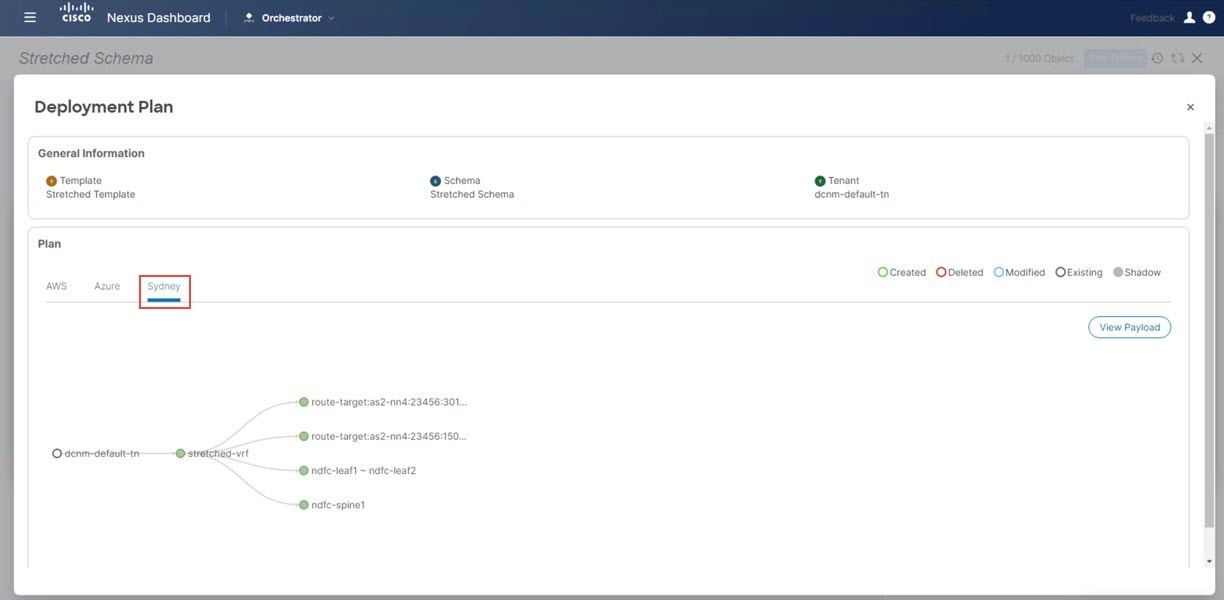Click the Tenant icon in General Information
This screenshot has height=600, width=1224.
(x=820, y=181)
